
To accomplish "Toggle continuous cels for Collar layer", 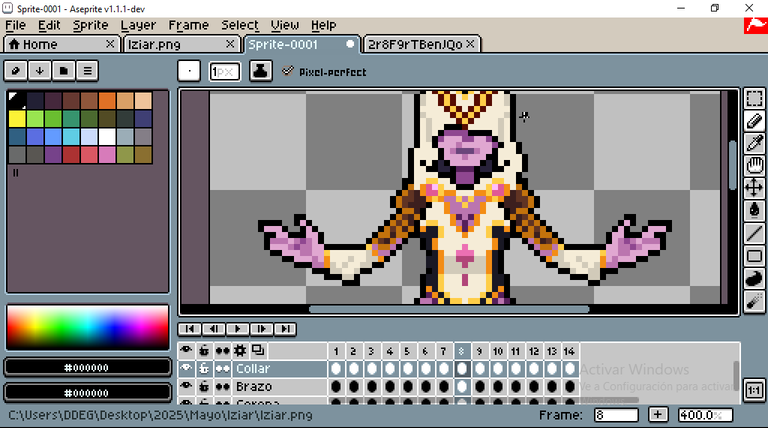I will [x=222, y=368].
